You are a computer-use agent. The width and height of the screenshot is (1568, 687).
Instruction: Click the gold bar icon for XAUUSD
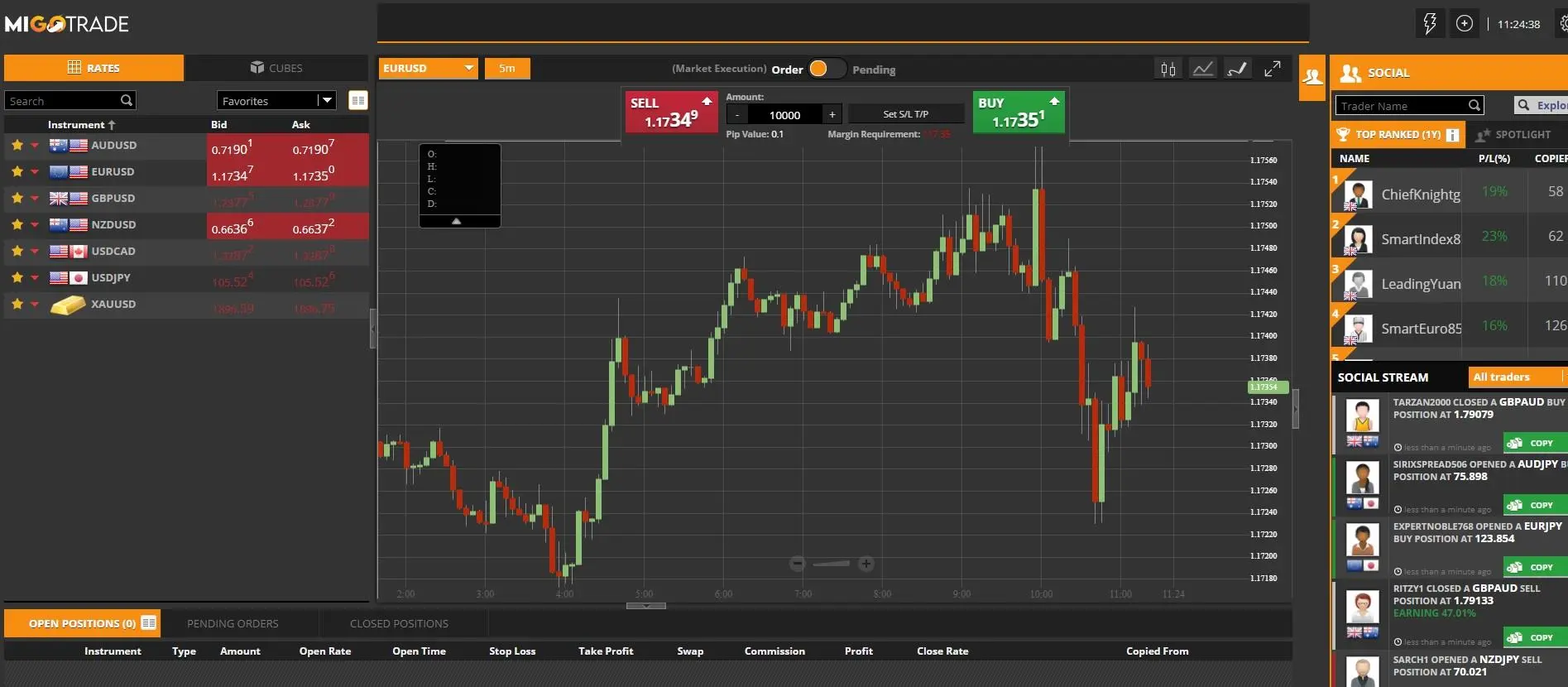(68, 305)
